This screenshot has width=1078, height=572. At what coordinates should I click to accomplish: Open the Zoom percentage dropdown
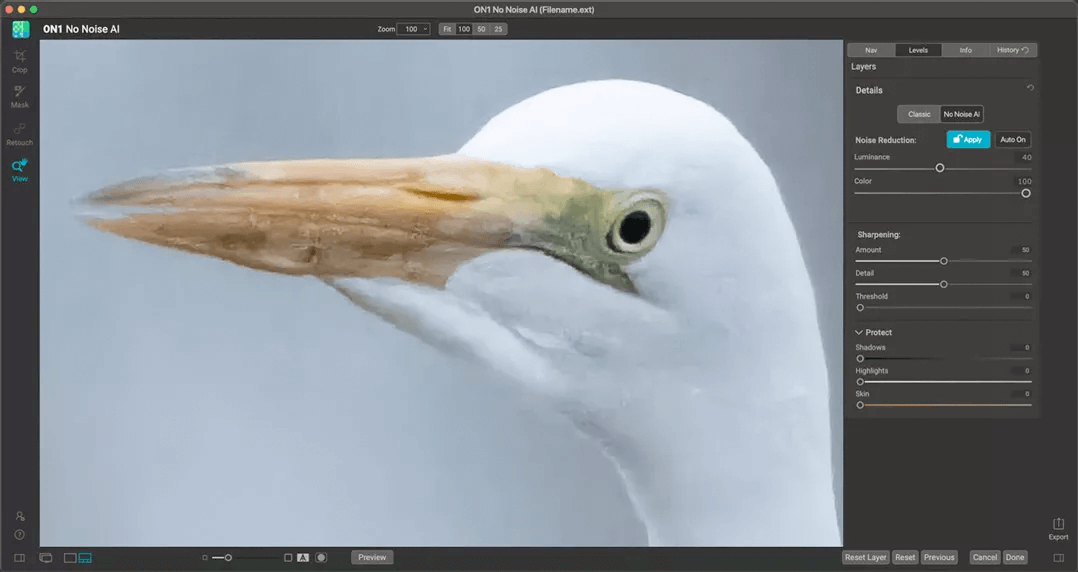(x=414, y=29)
